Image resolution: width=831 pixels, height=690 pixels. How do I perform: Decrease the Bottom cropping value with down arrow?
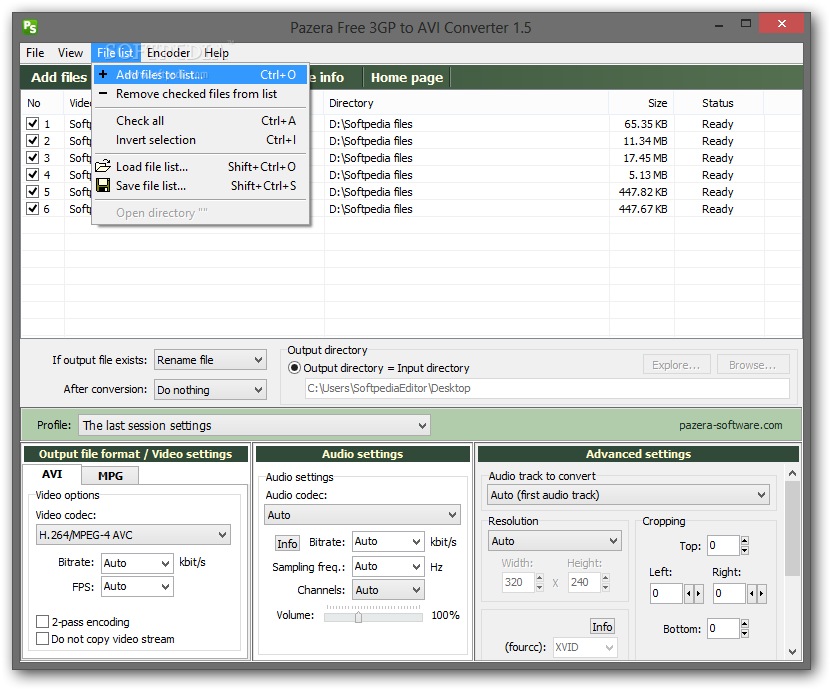[745, 633]
